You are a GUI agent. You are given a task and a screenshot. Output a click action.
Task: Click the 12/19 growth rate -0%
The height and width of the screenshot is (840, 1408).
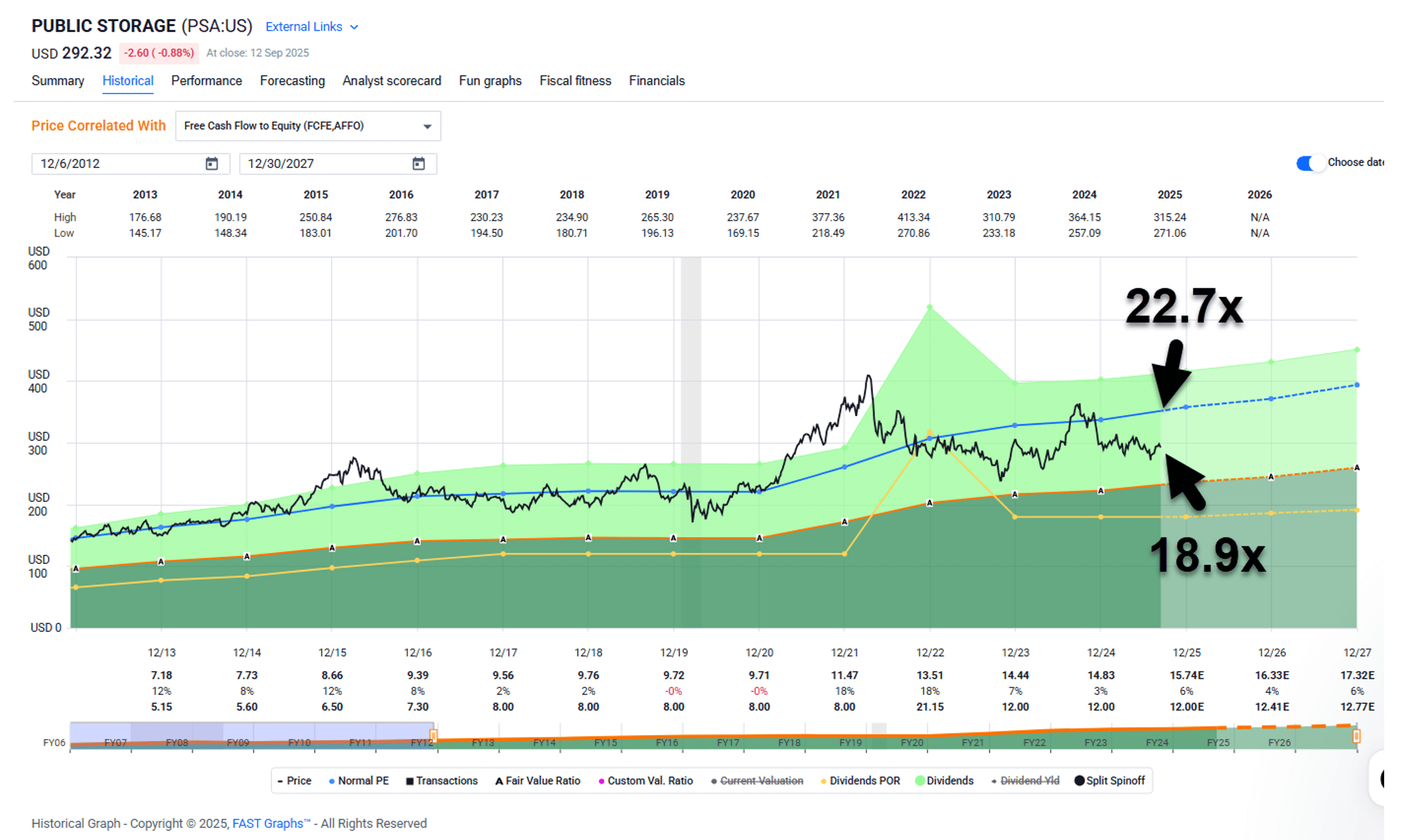(674, 691)
